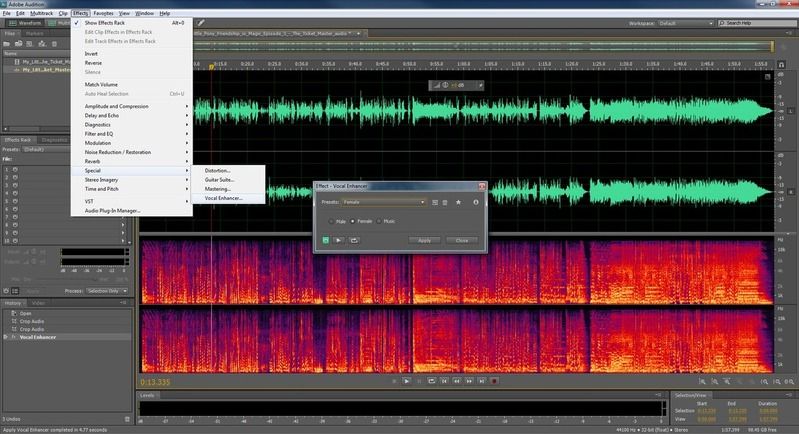Switch to the Waveform editor view

[x=24, y=23]
